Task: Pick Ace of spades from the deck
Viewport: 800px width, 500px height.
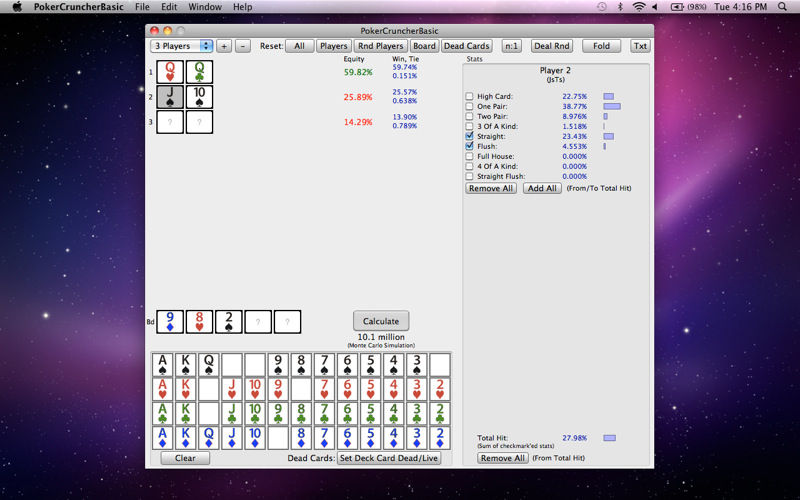Action: click(x=163, y=365)
